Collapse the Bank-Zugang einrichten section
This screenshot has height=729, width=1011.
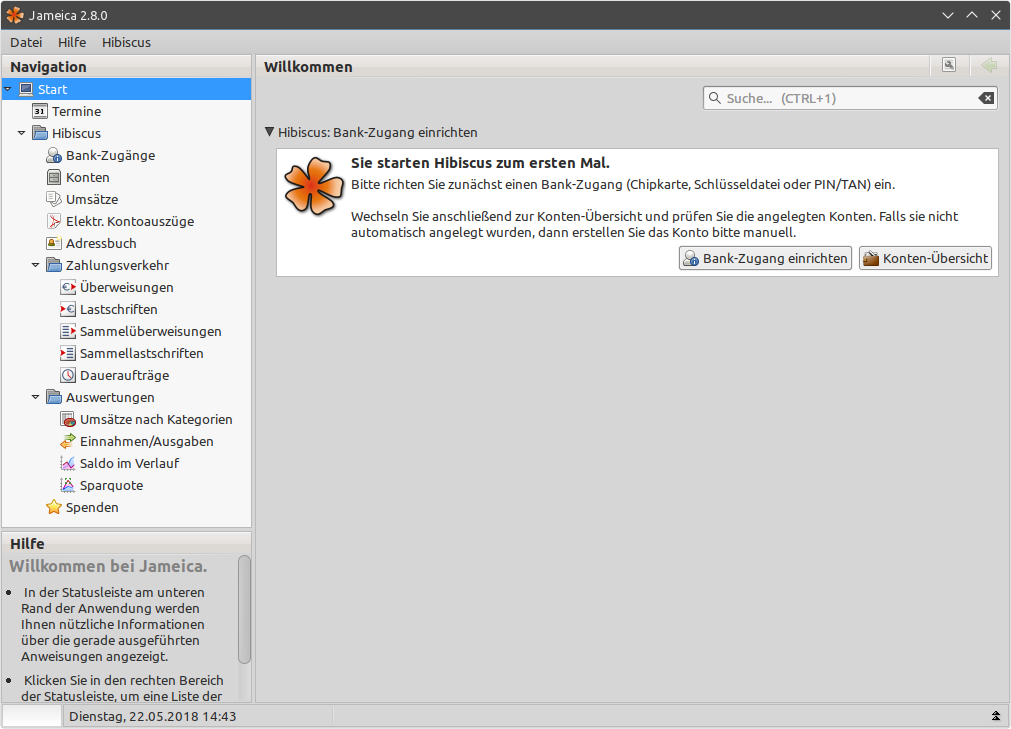[270, 131]
